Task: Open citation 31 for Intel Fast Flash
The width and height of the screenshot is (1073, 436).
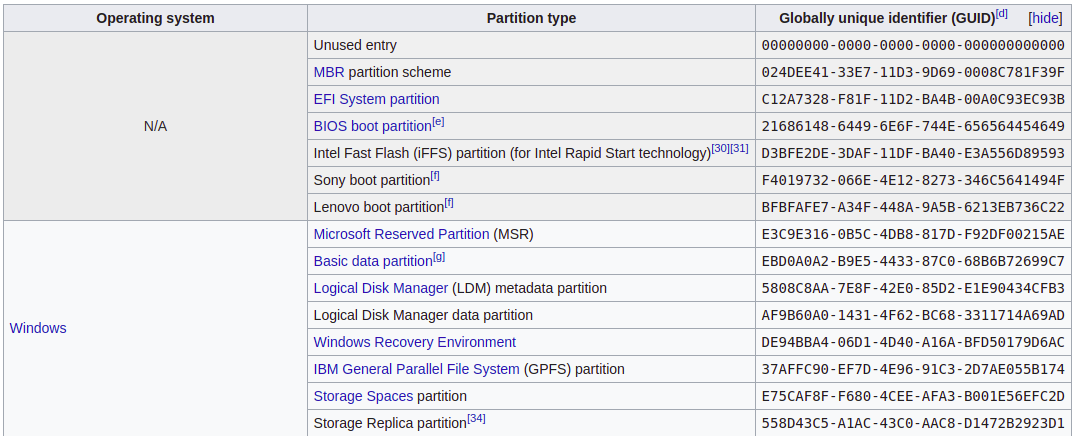Action: [739, 148]
